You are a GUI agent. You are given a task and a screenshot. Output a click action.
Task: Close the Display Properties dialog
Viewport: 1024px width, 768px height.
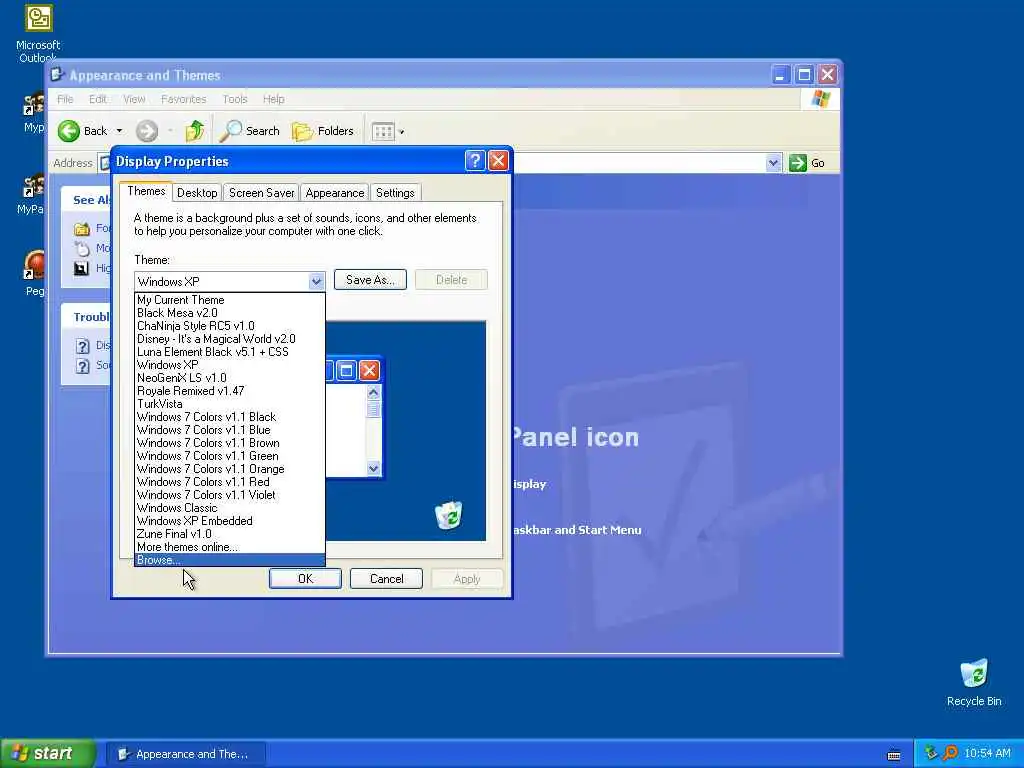click(x=498, y=161)
